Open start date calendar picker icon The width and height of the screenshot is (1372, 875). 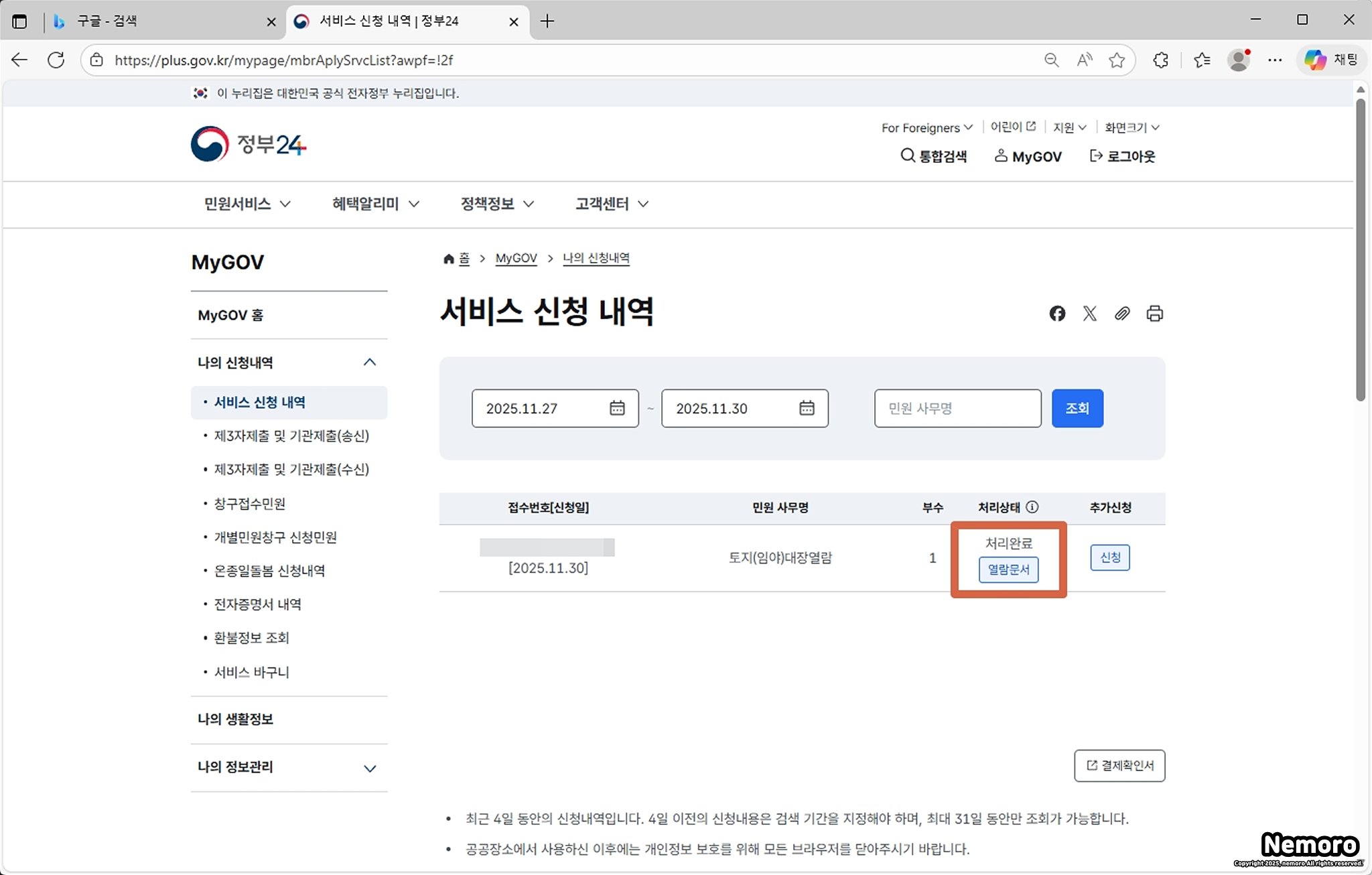click(x=617, y=408)
